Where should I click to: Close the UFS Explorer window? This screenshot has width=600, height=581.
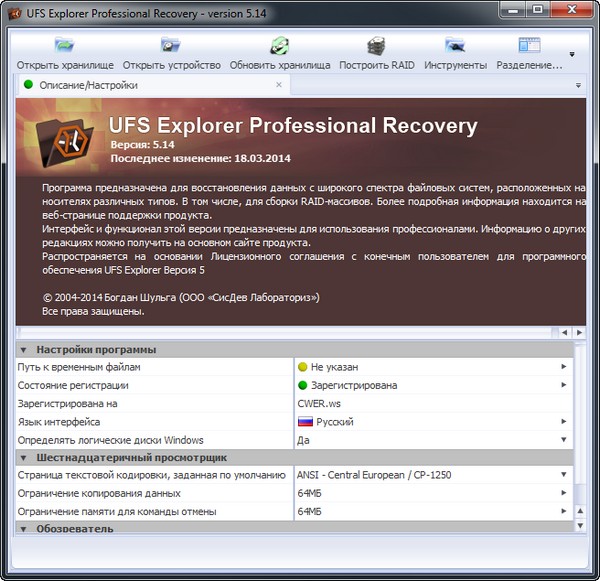[x=572, y=10]
